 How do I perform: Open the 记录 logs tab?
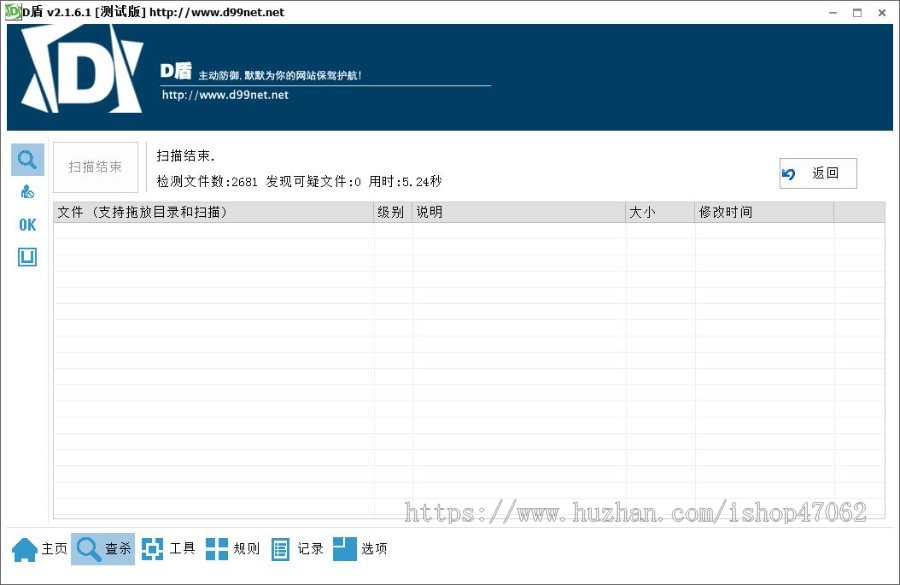tap(297, 549)
